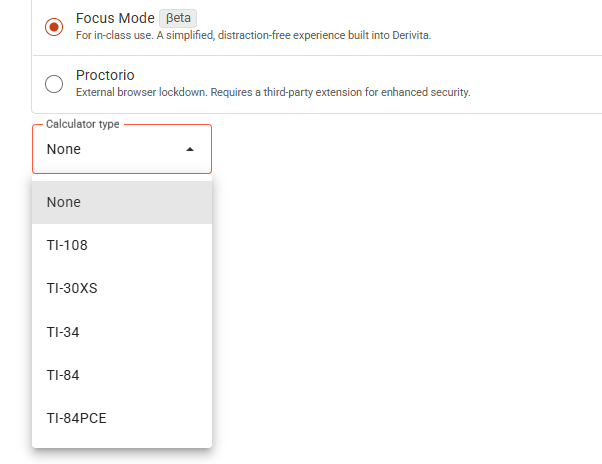Choose TI-84 calculator option

(x=122, y=375)
